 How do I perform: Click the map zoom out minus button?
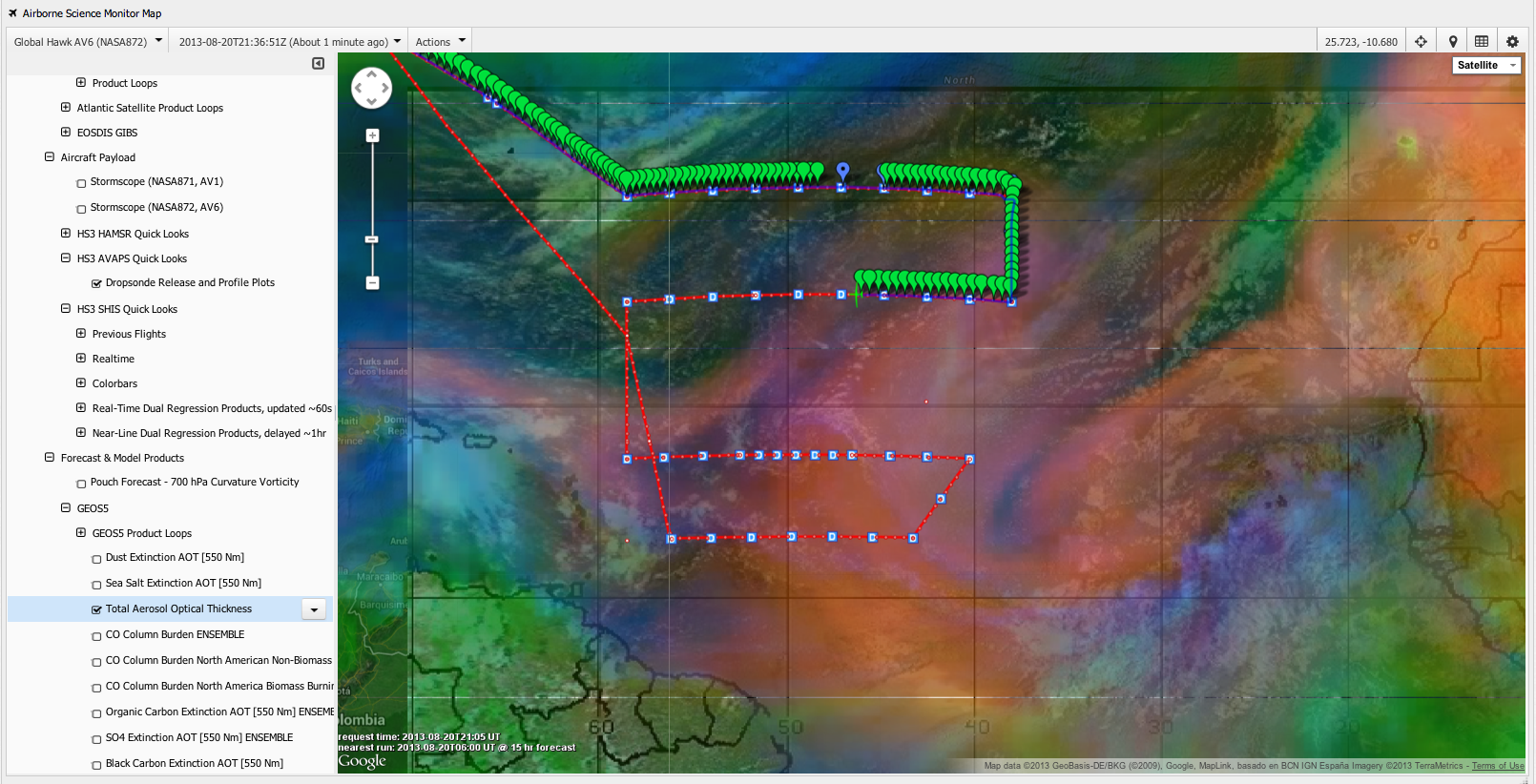pos(372,282)
